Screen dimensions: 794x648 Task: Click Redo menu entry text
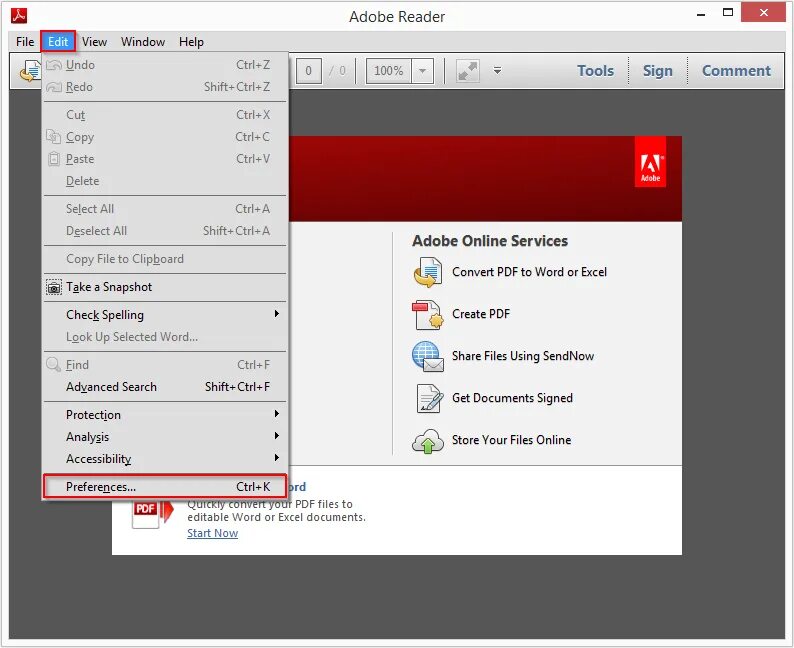(79, 87)
